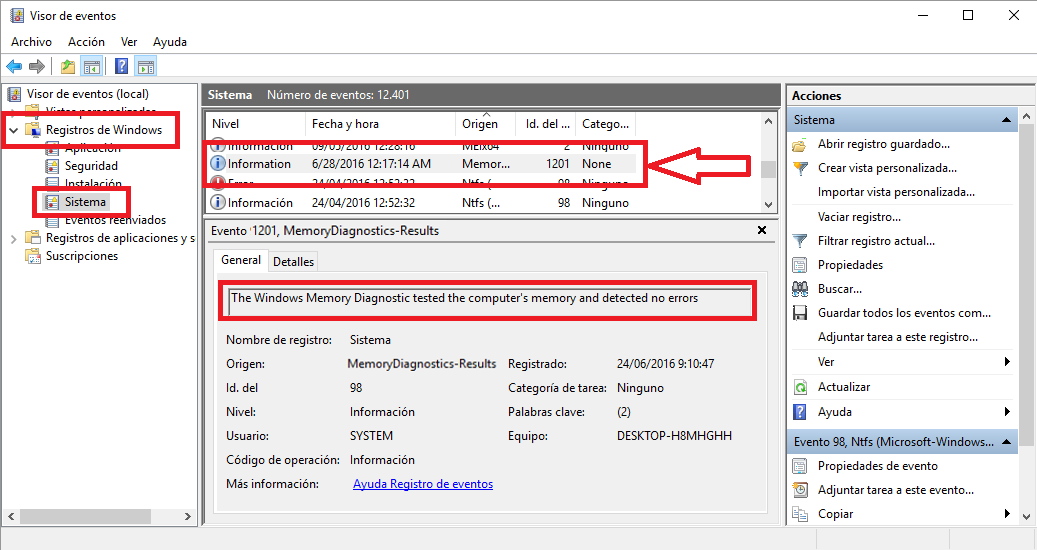1037x550 pixels.
Task: Open the Archivo menu
Action: 31,42
